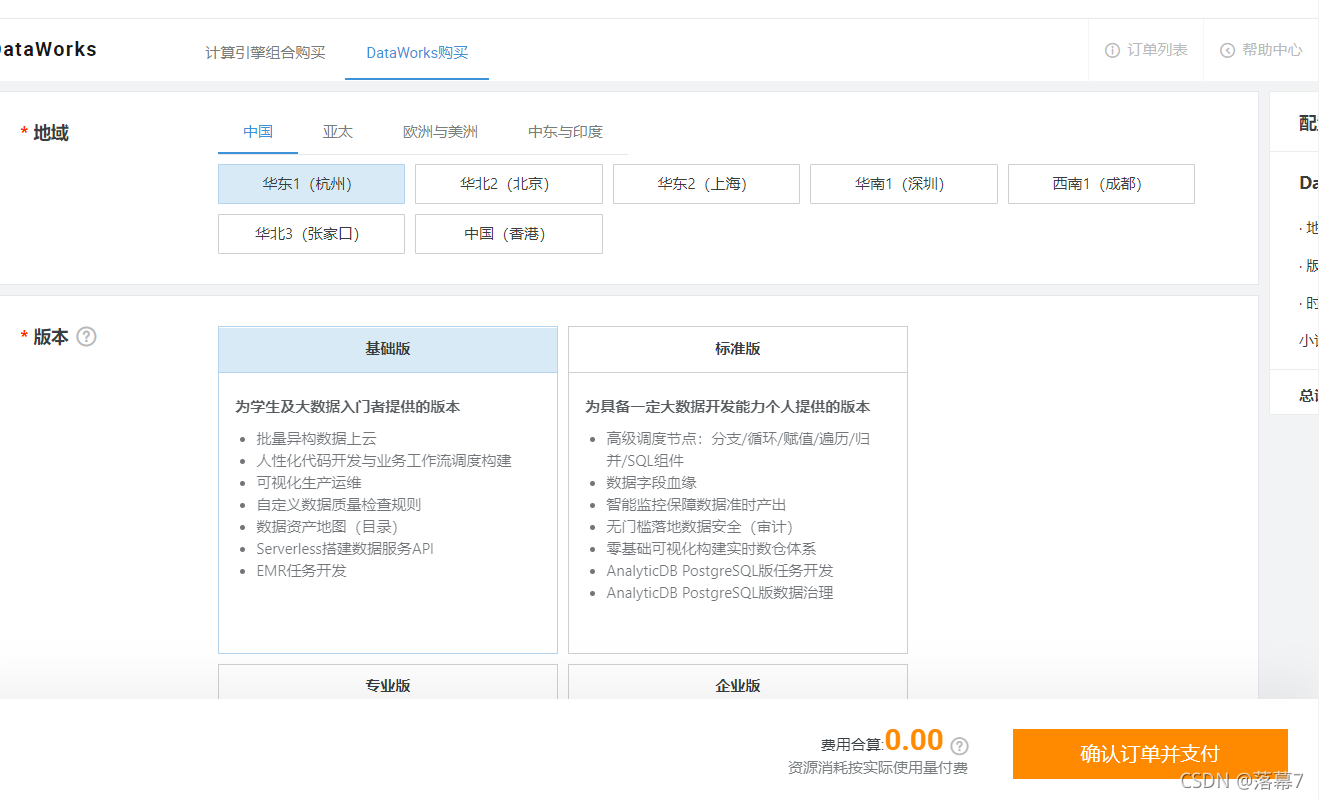Click the question mark next to 费用合算
Screen dimensions: 1319x799
[x=959, y=745]
